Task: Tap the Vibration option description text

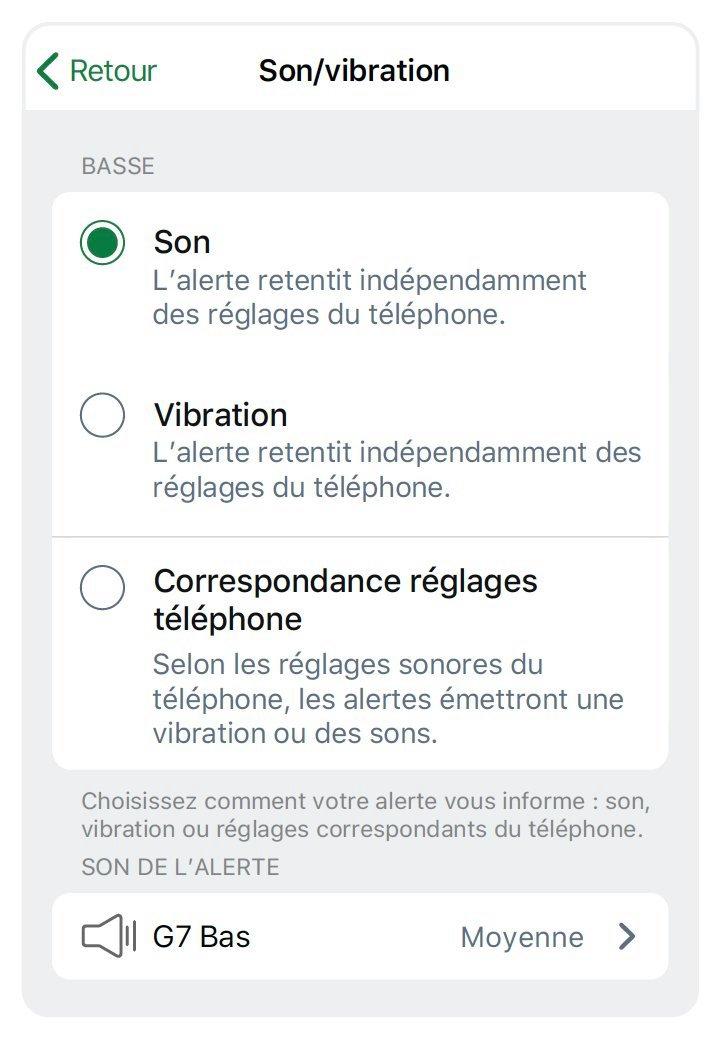Action: click(396, 470)
